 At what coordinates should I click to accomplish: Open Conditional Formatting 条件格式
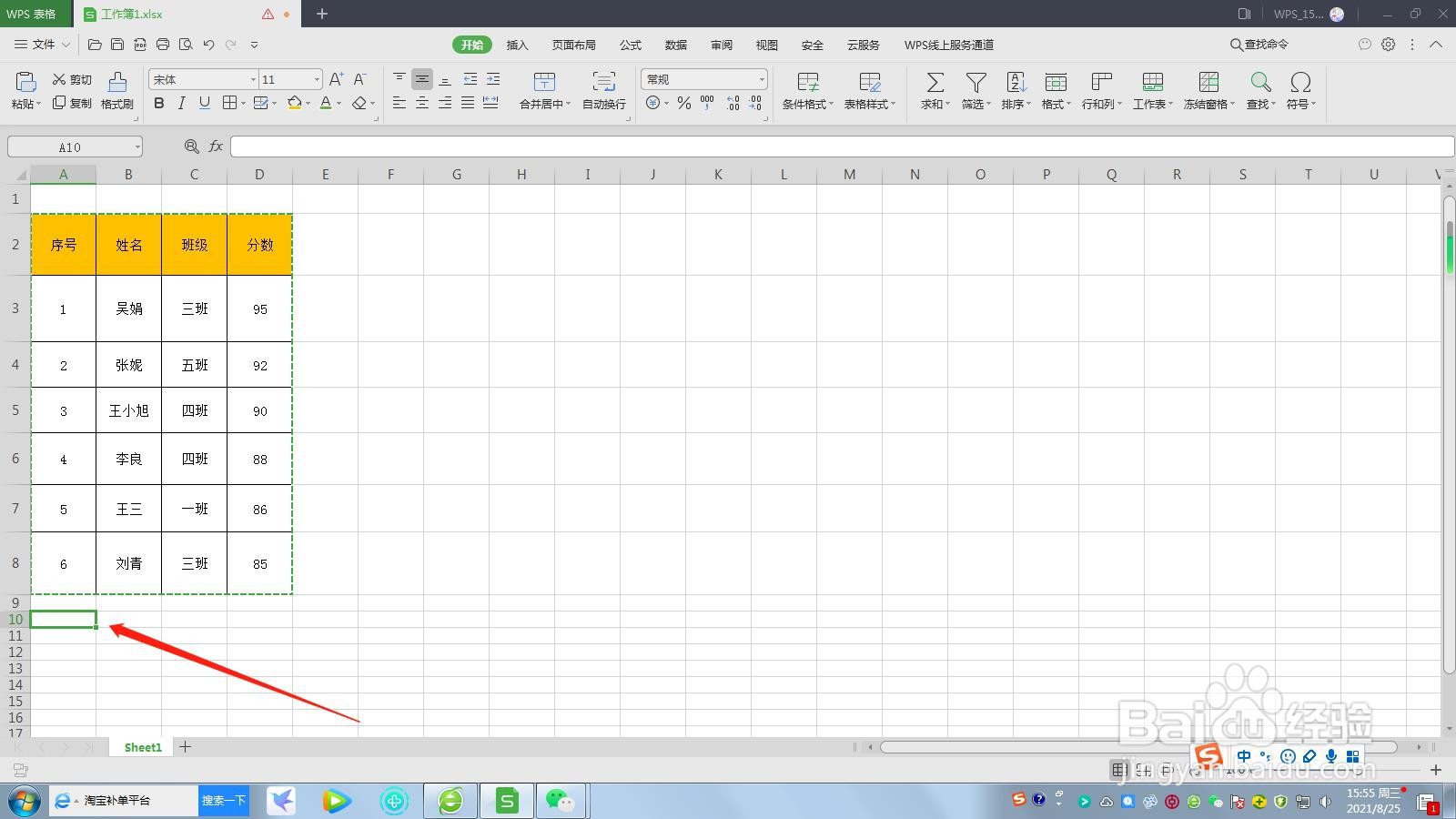[808, 91]
